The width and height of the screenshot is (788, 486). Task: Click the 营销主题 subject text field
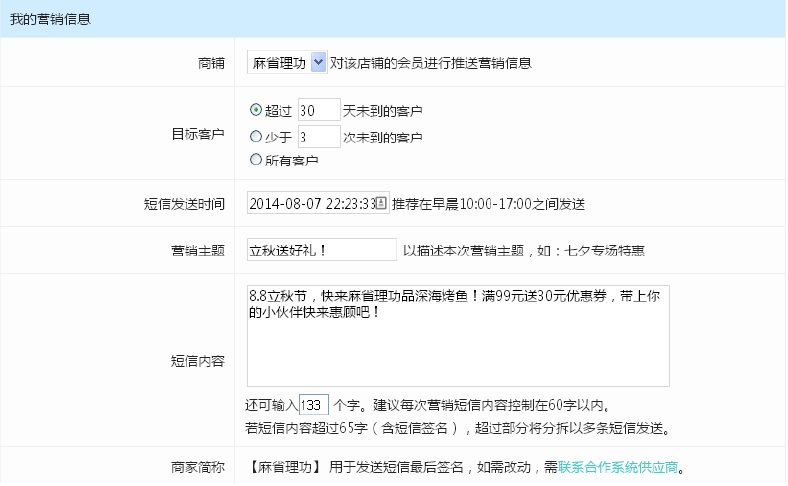click(x=321, y=250)
